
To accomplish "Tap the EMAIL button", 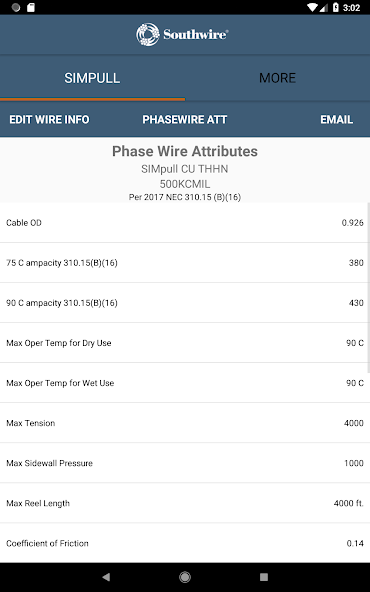I will [x=337, y=120].
